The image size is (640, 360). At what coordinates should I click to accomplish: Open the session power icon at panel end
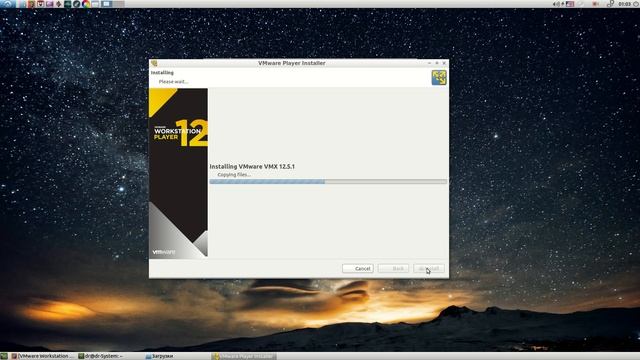[636, 4]
